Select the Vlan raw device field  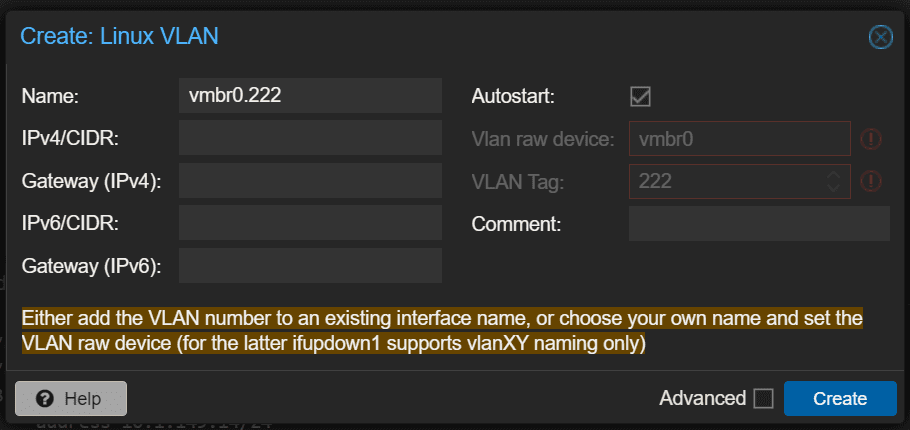(x=738, y=139)
